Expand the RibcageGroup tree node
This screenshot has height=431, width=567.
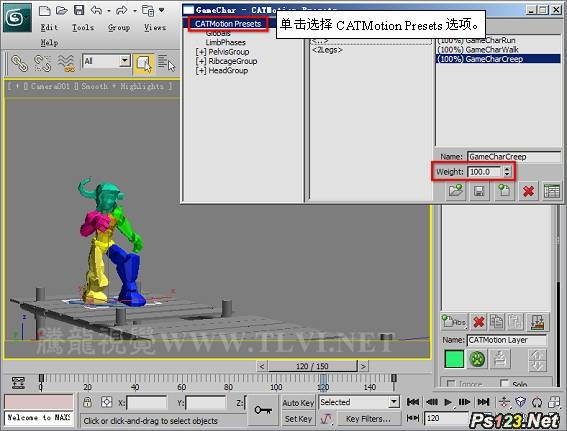[x=201, y=61]
